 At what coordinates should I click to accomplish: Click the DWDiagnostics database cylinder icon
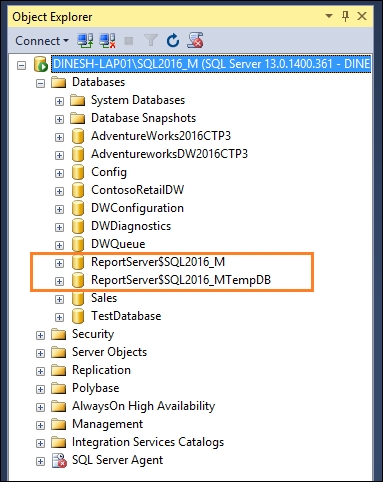click(x=78, y=226)
